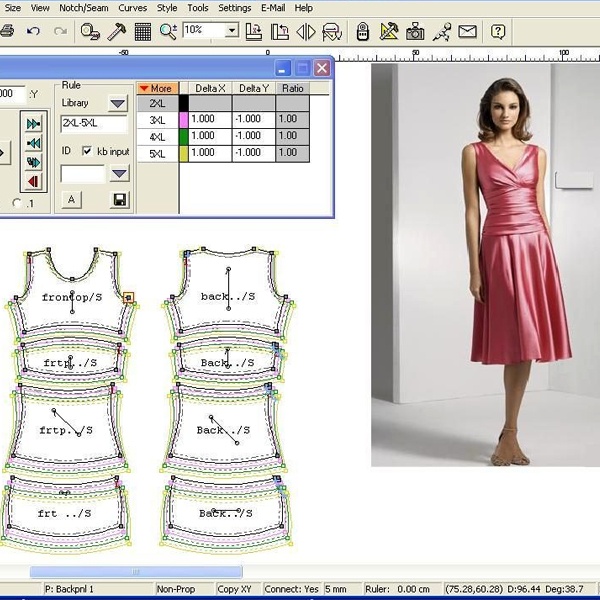Click the next grade point arrow icon
This screenshot has width=600, height=600.
coord(33,124)
